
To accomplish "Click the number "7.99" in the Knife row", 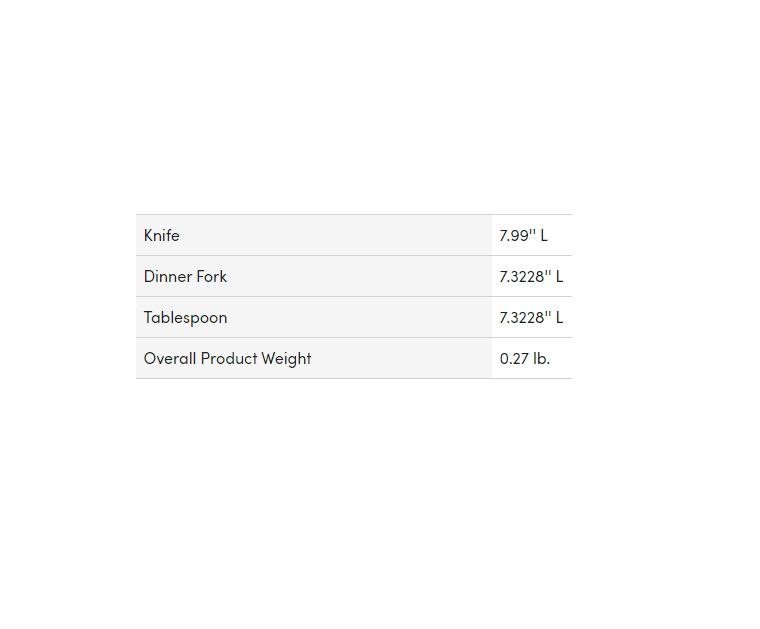I will 514,236.
